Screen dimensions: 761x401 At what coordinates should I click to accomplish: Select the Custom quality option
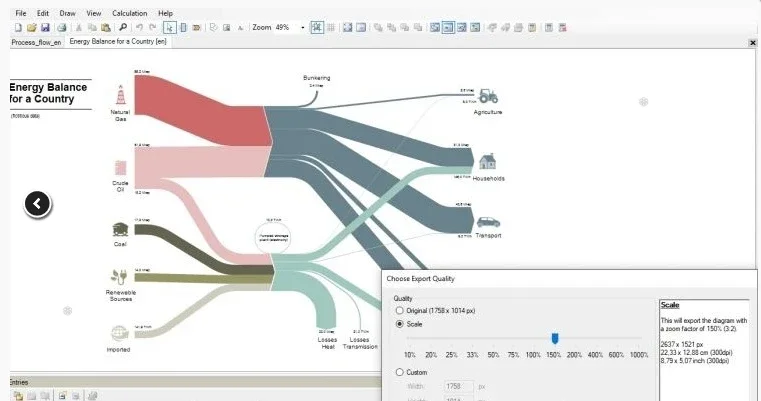coord(400,372)
